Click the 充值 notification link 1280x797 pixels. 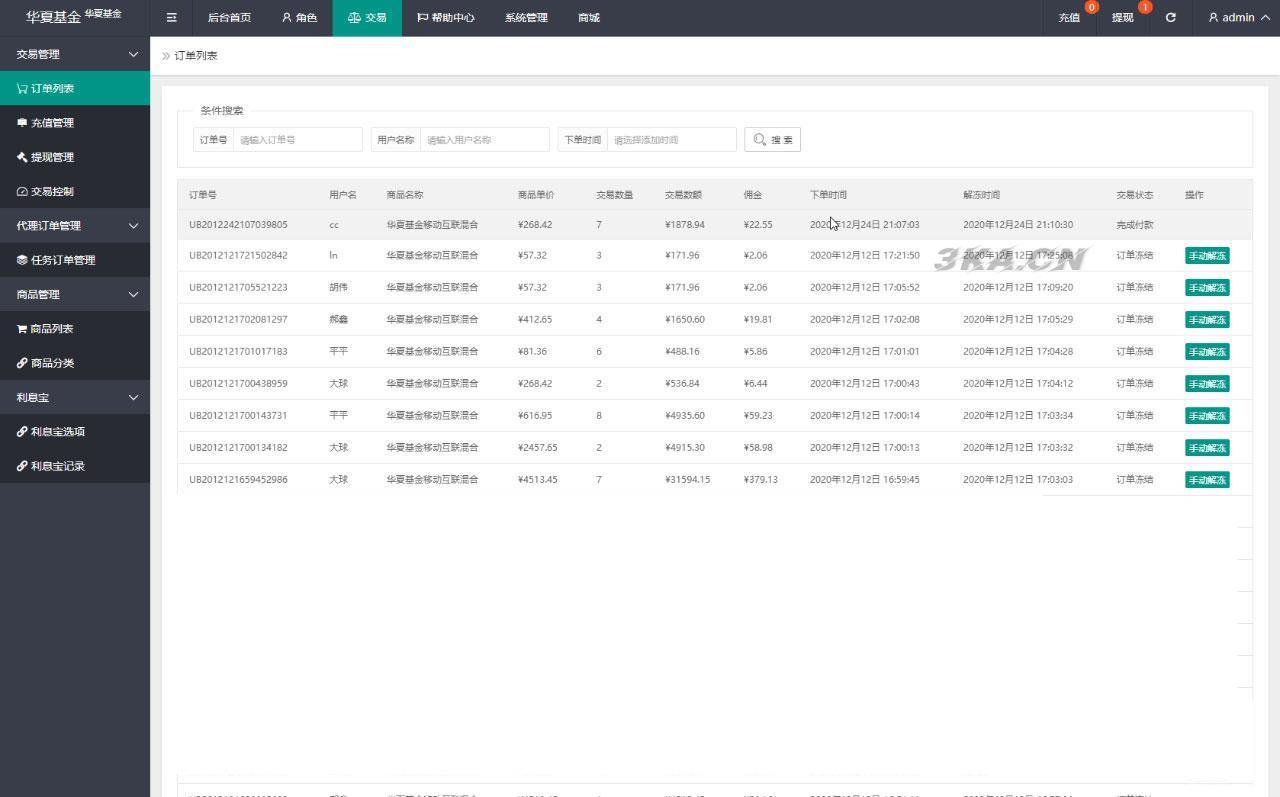pyautogui.click(x=1069, y=18)
